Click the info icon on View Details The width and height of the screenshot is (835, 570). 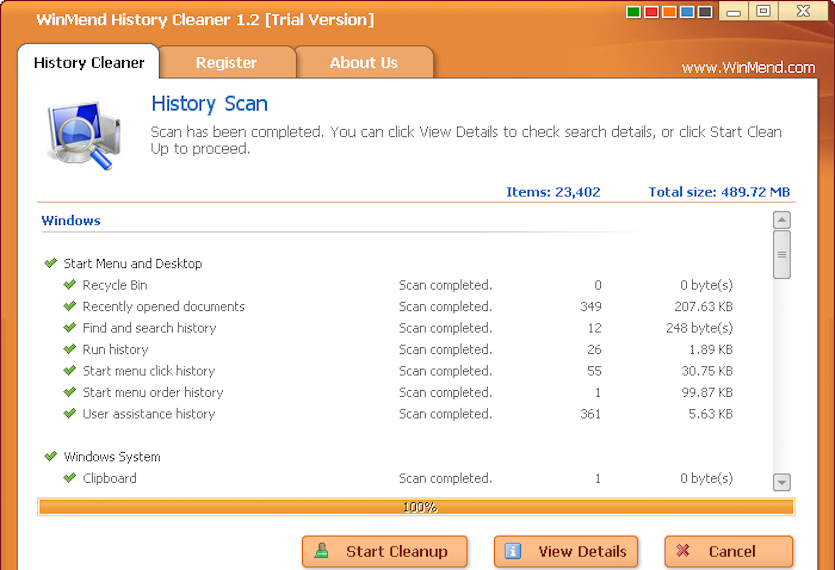512,551
